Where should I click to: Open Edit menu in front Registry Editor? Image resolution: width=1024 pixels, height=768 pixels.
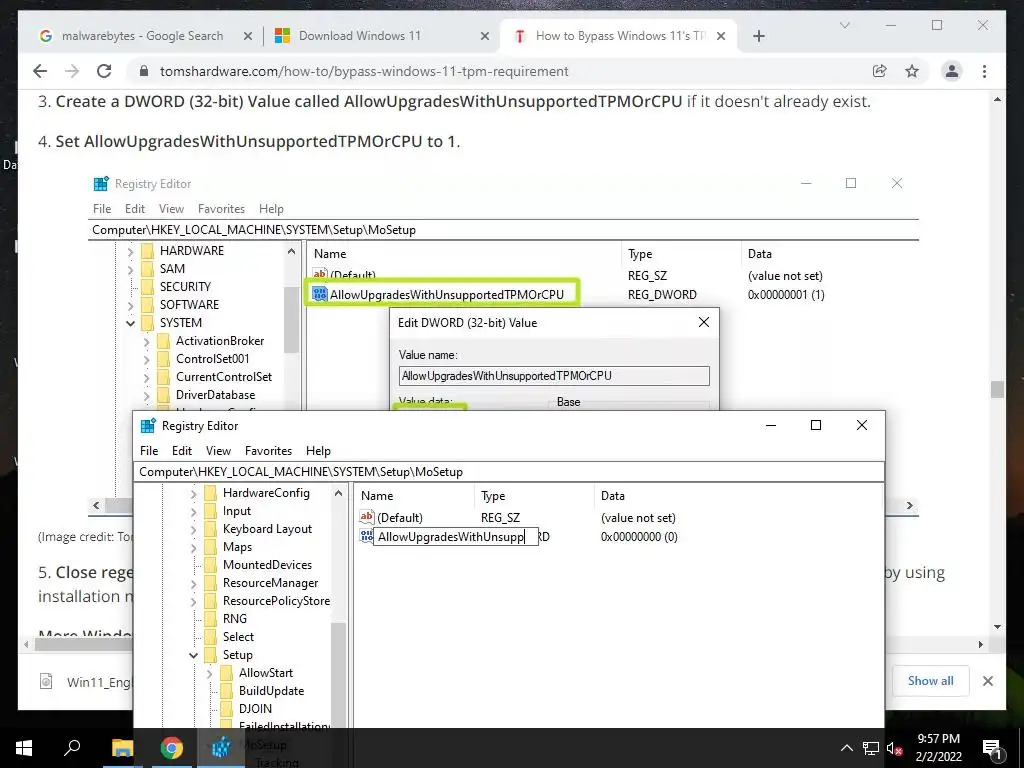point(182,451)
